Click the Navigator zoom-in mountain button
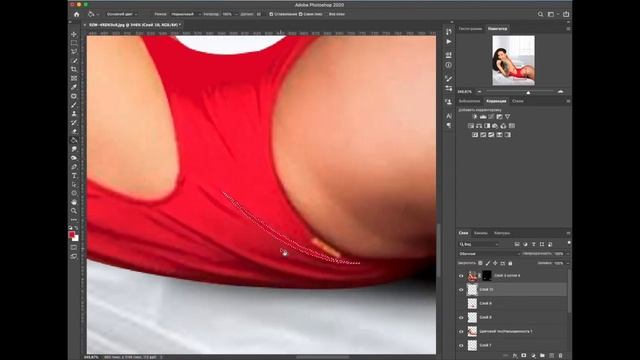The image size is (640, 360). [560, 92]
